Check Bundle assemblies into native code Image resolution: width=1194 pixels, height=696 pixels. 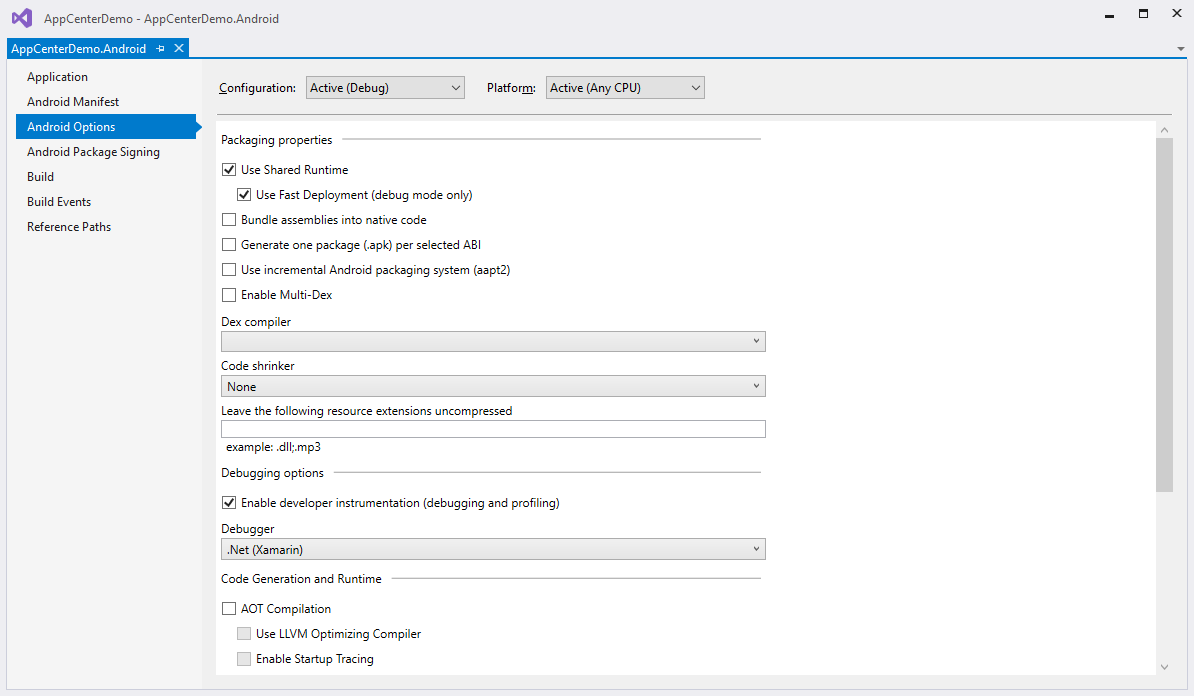coord(229,220)
